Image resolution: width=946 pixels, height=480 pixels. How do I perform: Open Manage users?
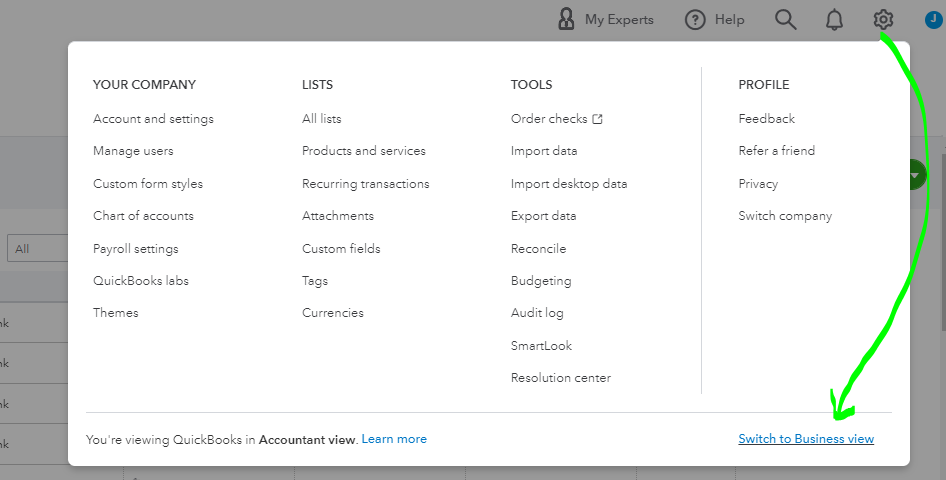coord(133,151)
